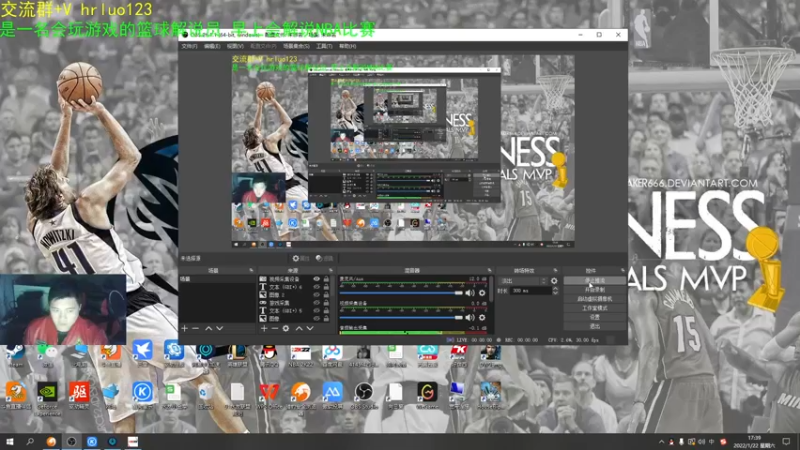Open the 工具(T) menu
Image resolution: width=800 pixels, height=450 pixels.
[x=324, y=46]
